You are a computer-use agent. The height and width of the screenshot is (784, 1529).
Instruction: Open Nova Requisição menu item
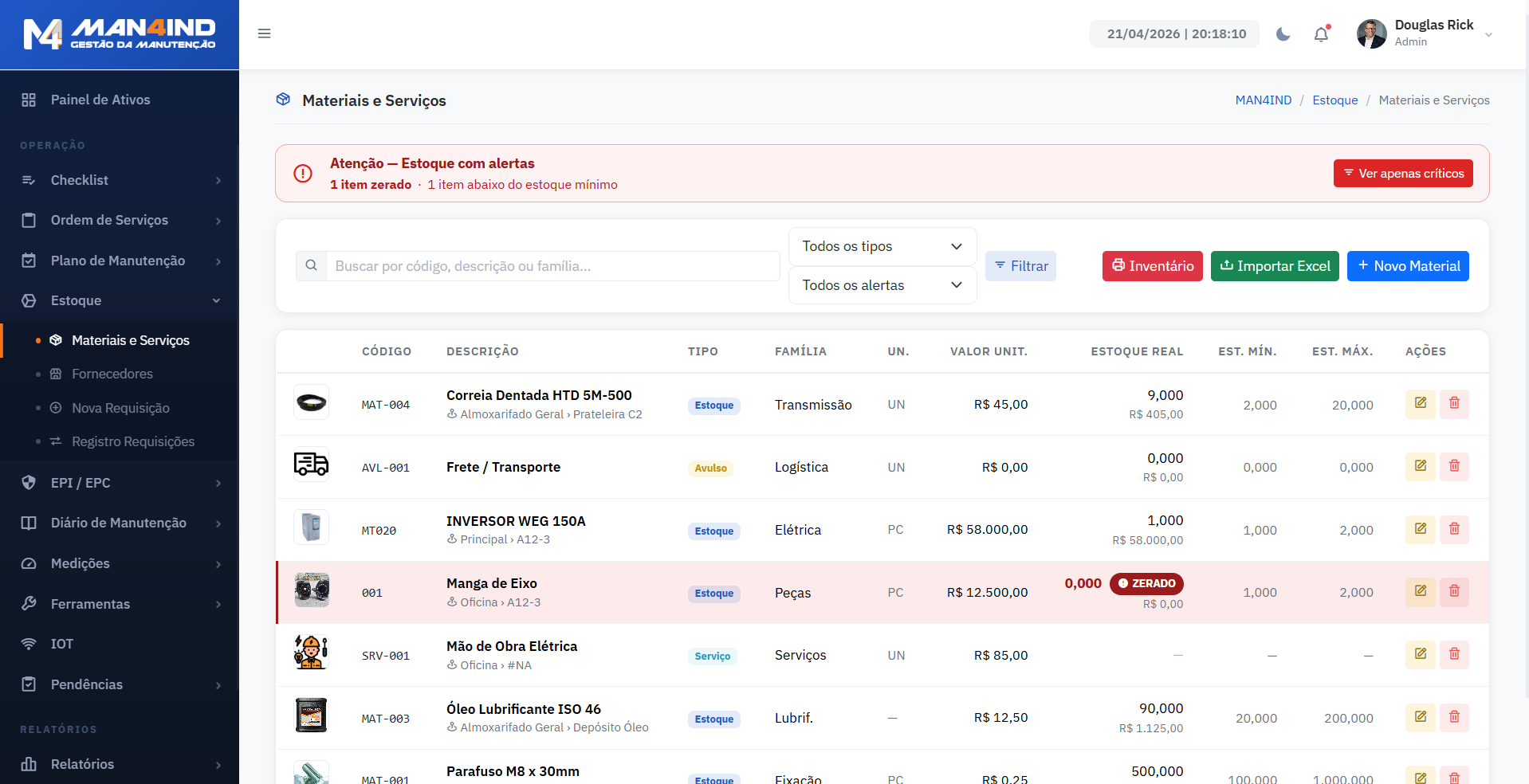point(120,408)
